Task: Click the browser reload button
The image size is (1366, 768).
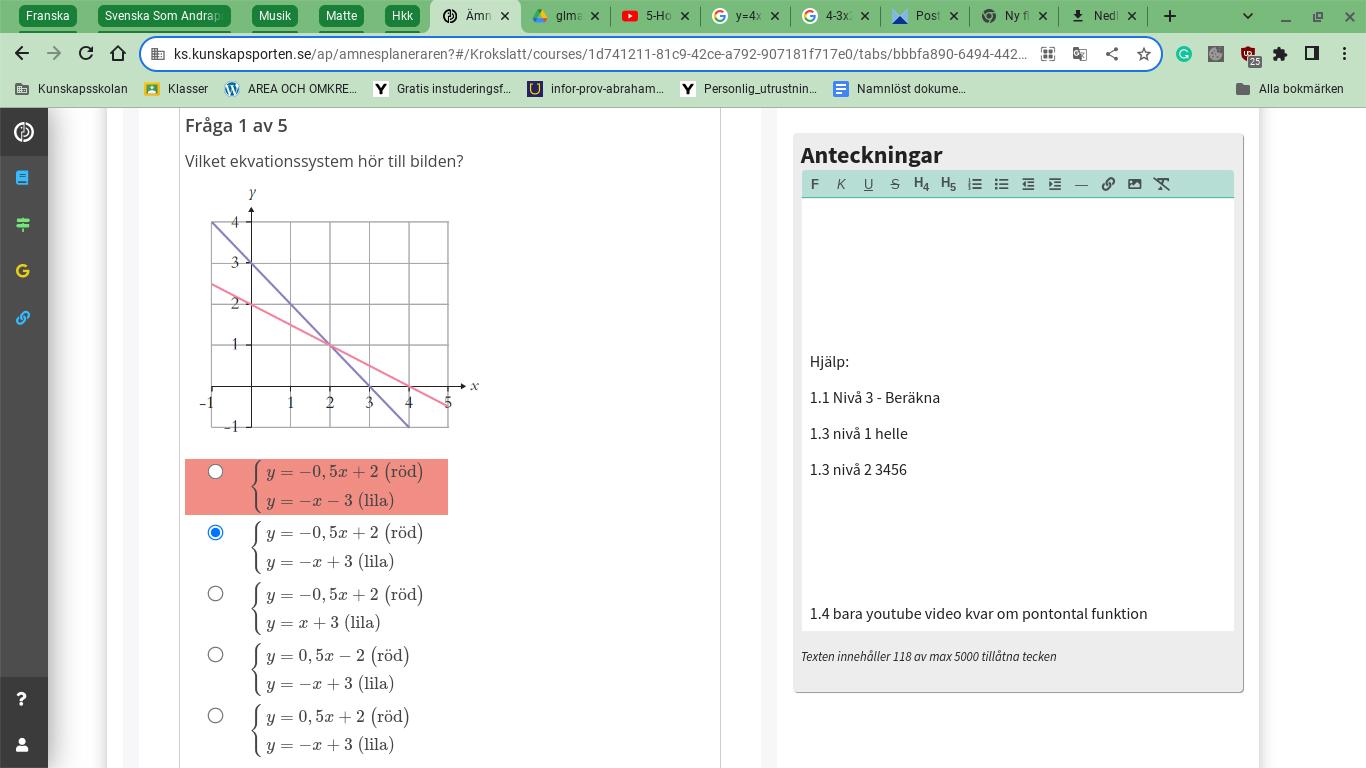Action: tap(86, 54)
